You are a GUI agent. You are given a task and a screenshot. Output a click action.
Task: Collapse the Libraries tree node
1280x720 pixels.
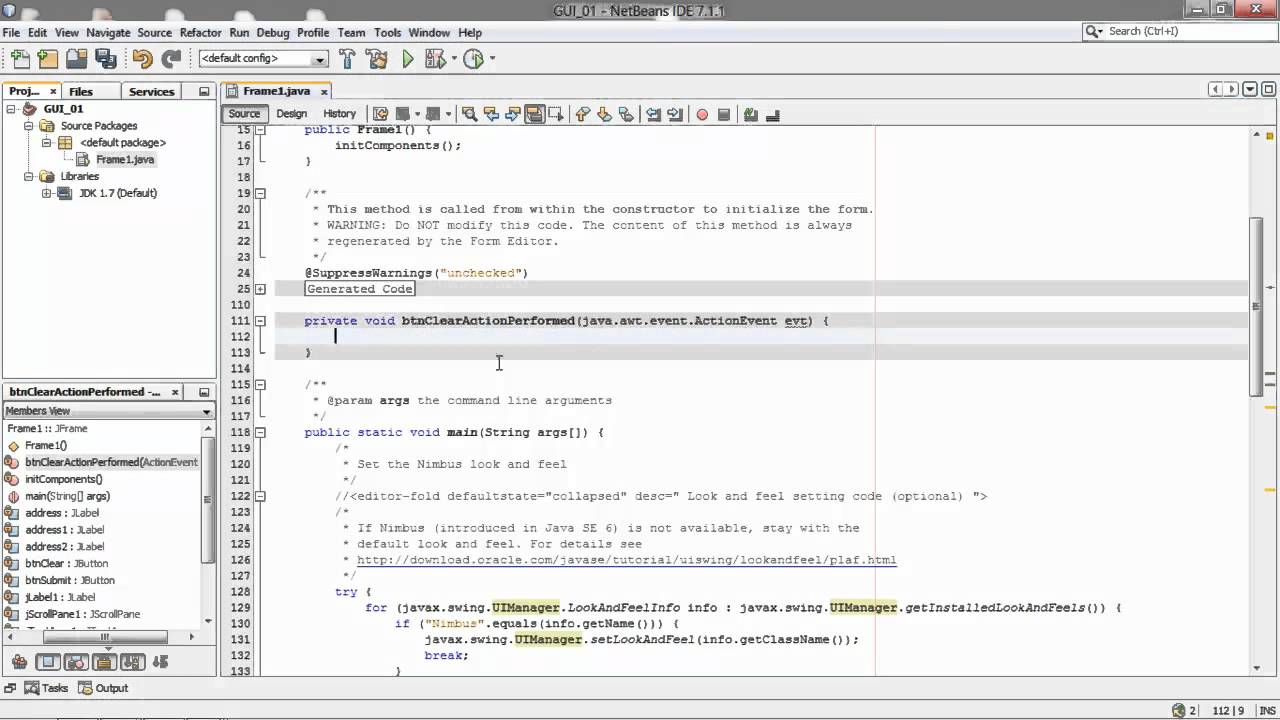tap(30, 177)
